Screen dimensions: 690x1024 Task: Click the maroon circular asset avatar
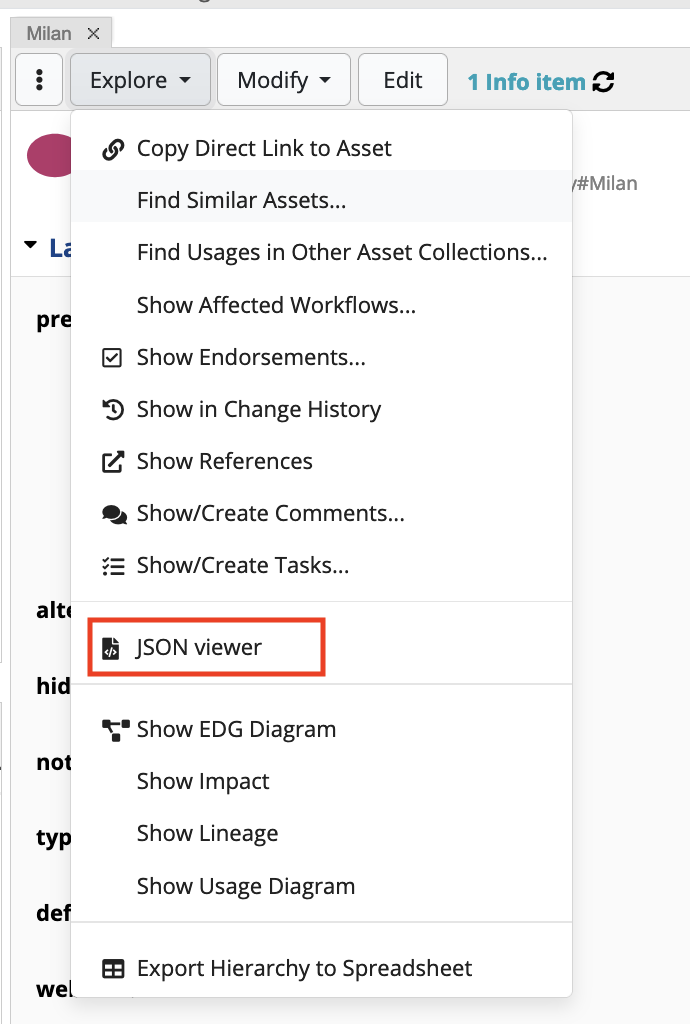(48, 155)
